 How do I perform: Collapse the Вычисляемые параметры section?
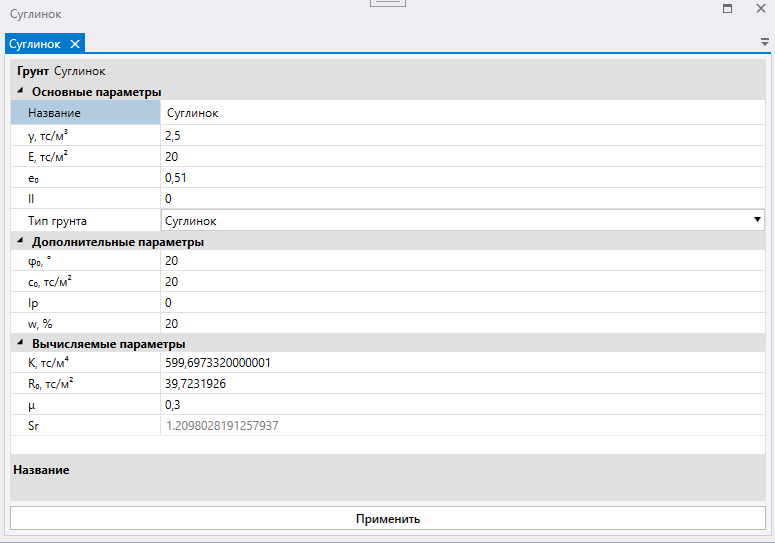(20, 345)
